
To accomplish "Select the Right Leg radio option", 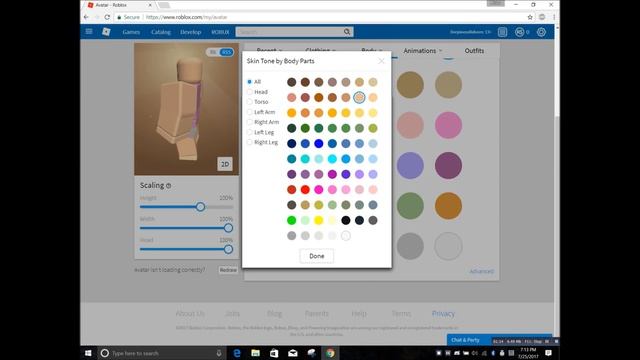I will click(249, 142).
